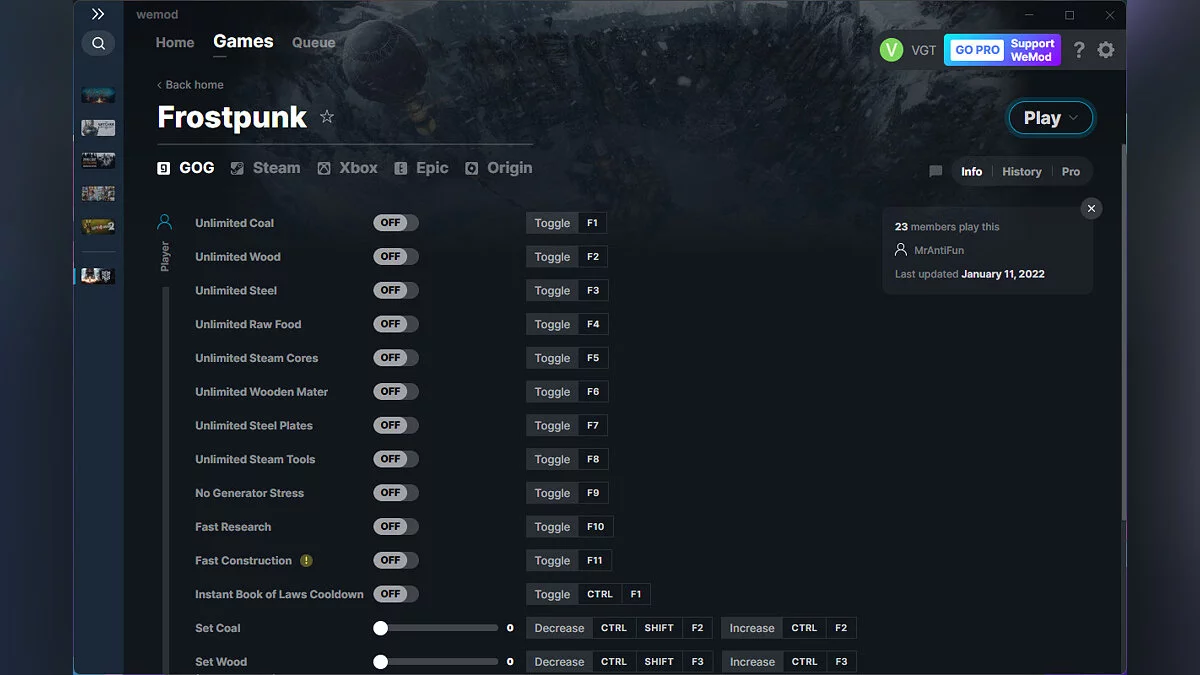Viewport: 1200px width, 675px height.
Task: Turn on No Generator Stress
Action: (395, 492)
